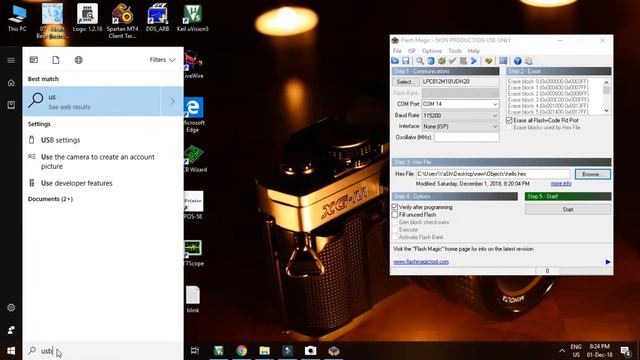640x360 pixels.
Task: Open the Help menu in Flash Magic
Action: click(473, 51)
